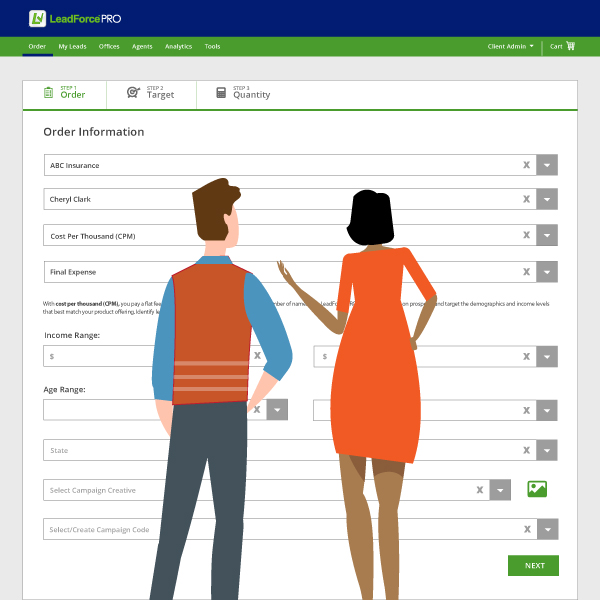Image resolution: width=600 pixels, height=600 pixels.
Task: Clear the Cheryl Clark selection with X
Action: (526, 199)
